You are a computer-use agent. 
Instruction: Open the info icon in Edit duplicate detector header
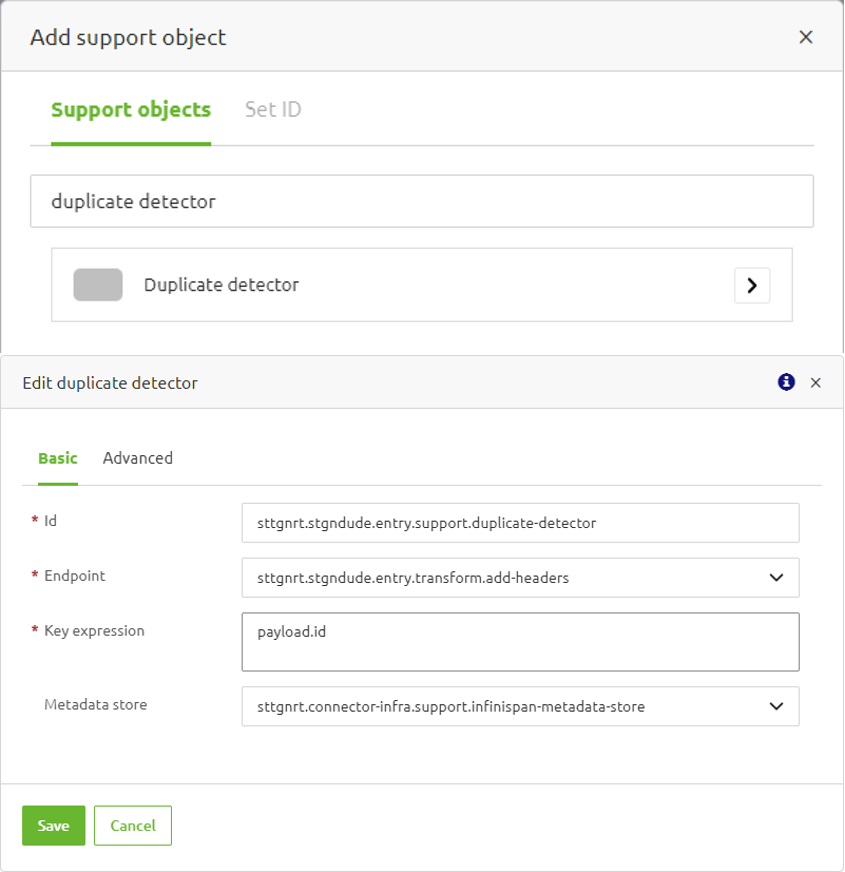tap(784, 382)
